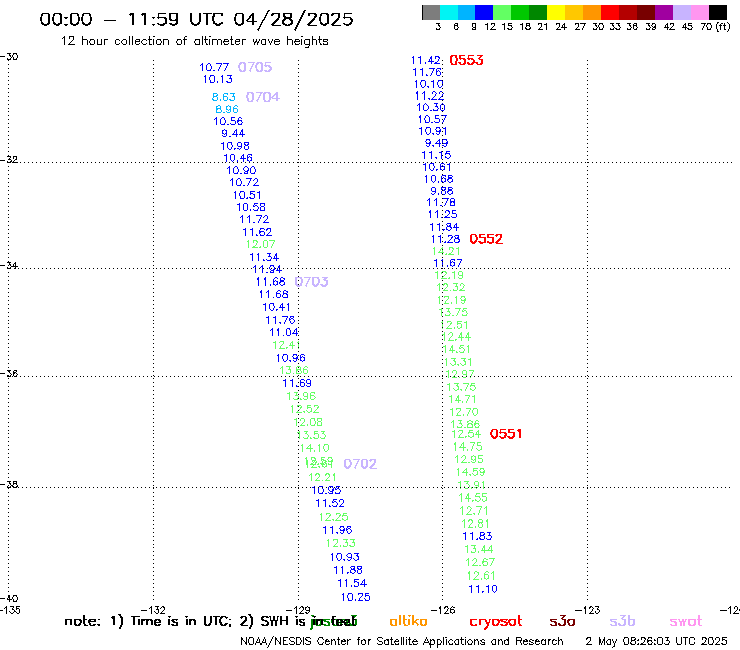Click the green value 14.51

click(457, 350)
